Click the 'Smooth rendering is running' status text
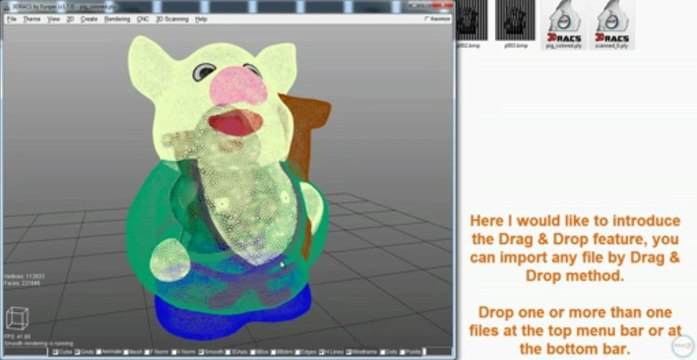Viewport: 697px width, 360px height. point(38,343)
